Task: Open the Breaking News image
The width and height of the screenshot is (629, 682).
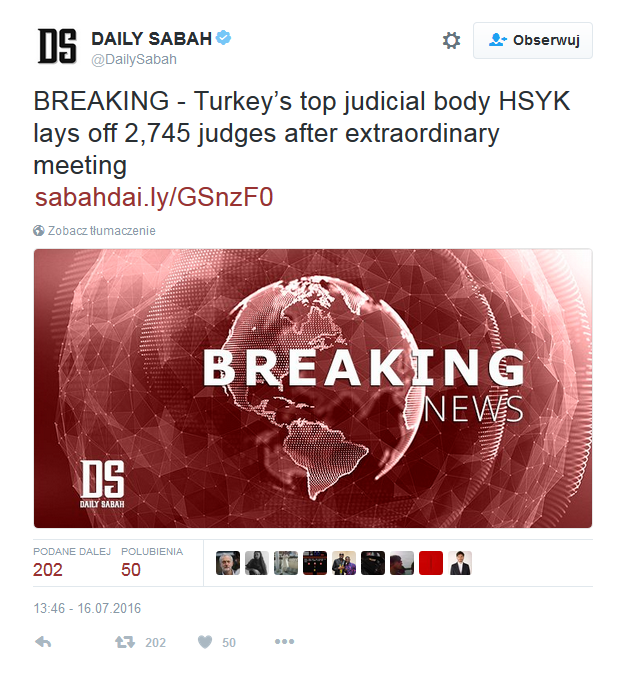Action: pyautogui.click(x=313, y=388)
